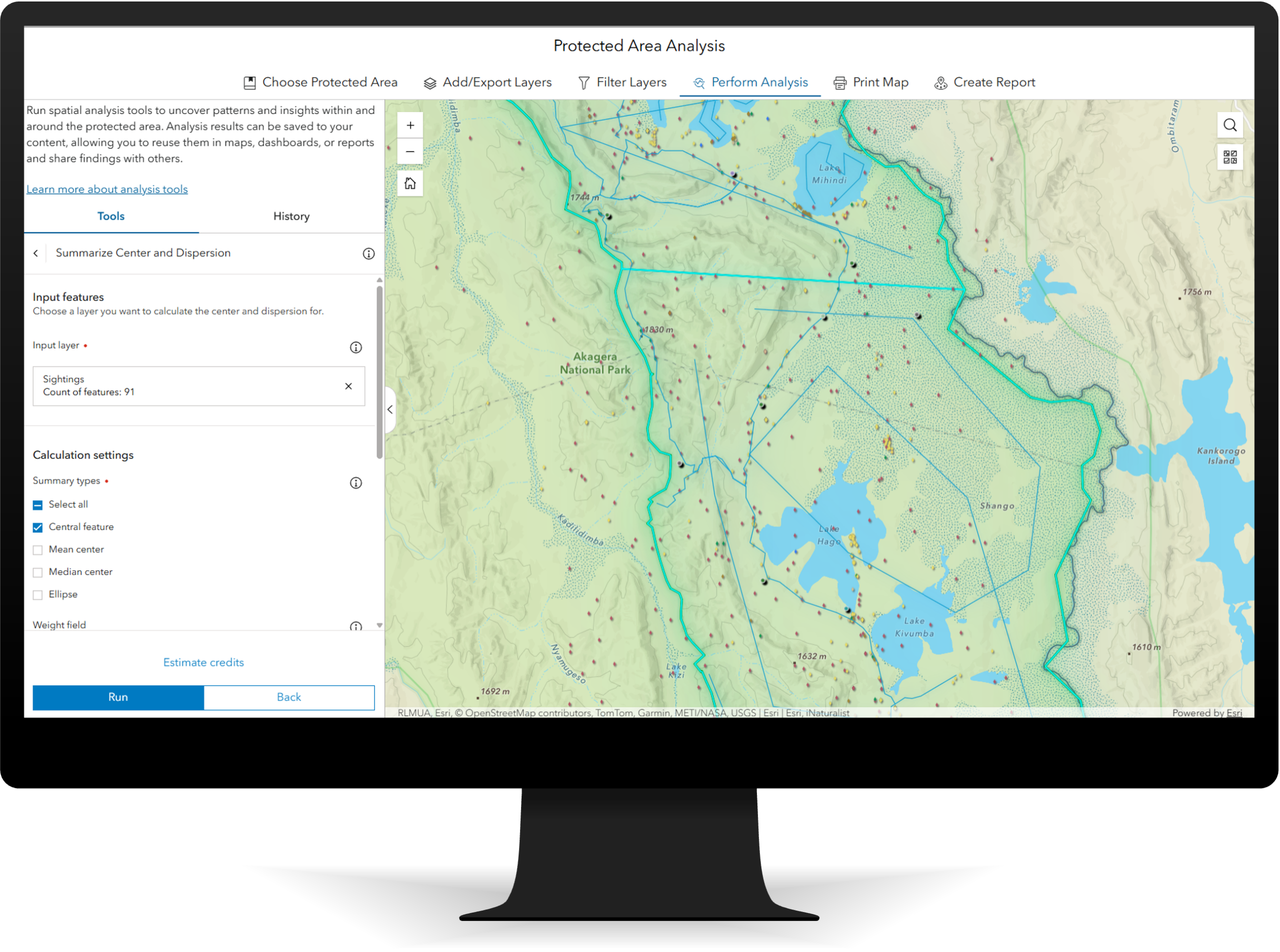Run the center and dispersion analysis

click(x=118, y=696)
